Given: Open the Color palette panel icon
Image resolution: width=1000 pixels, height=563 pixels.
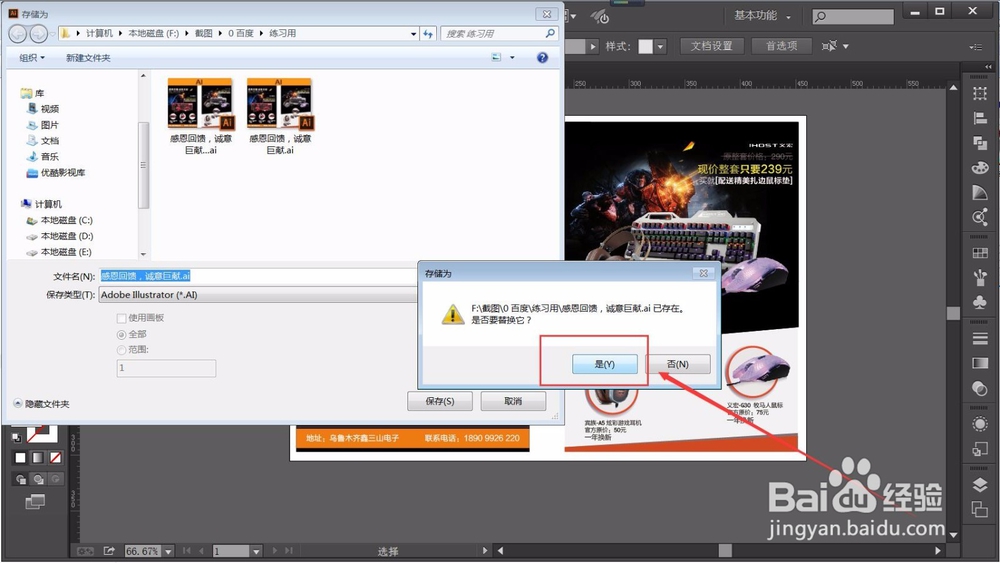Looking at the screenshot, I should pos(980,168).
